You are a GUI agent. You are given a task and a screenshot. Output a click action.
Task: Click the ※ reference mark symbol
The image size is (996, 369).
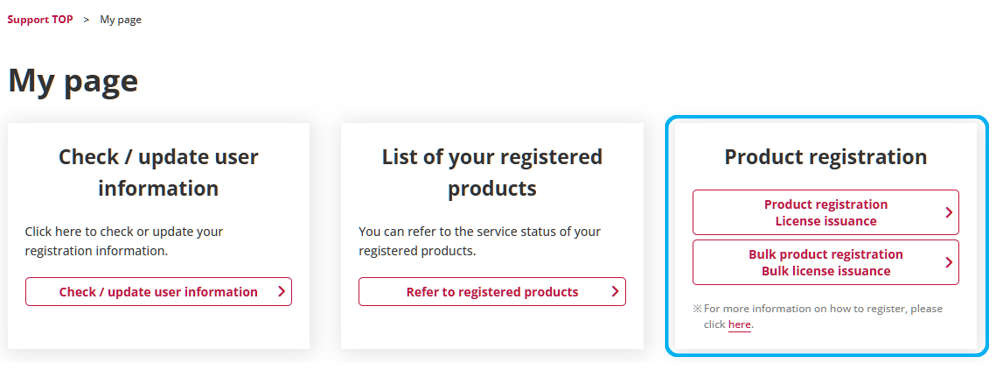pyautogui.click(x=697, y=309)
